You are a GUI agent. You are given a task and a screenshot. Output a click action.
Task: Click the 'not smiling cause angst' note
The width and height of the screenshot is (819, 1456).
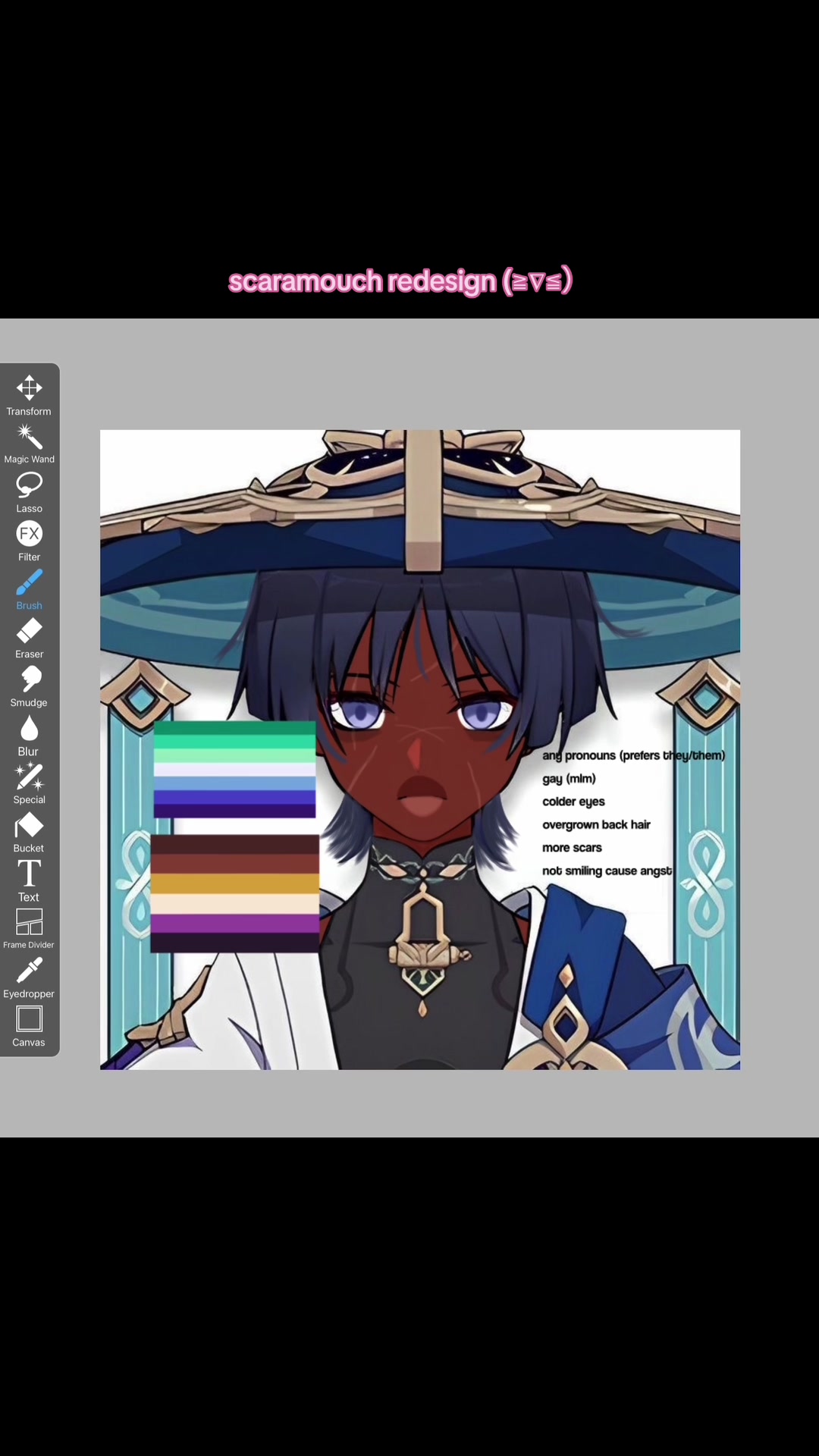click(607, 871)
